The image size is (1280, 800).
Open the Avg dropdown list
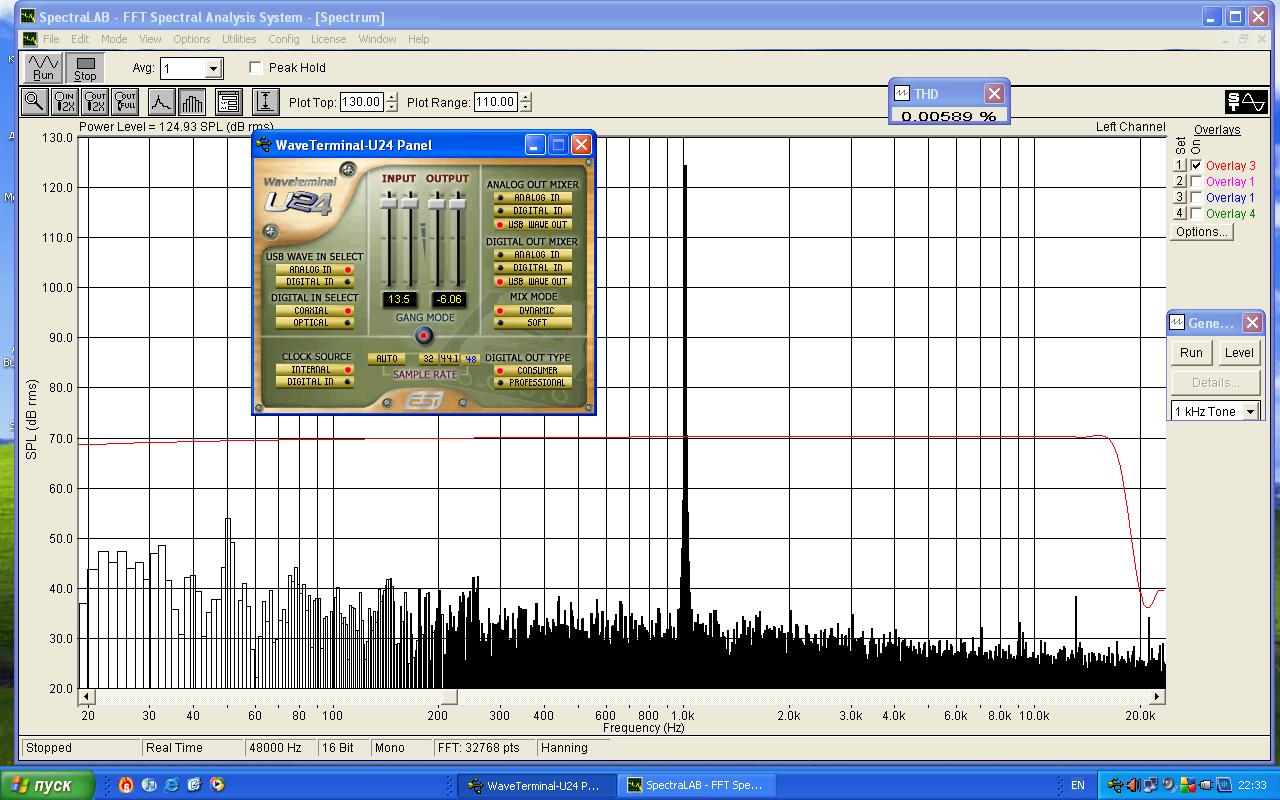pyautogui.click(x=213, y=68)
